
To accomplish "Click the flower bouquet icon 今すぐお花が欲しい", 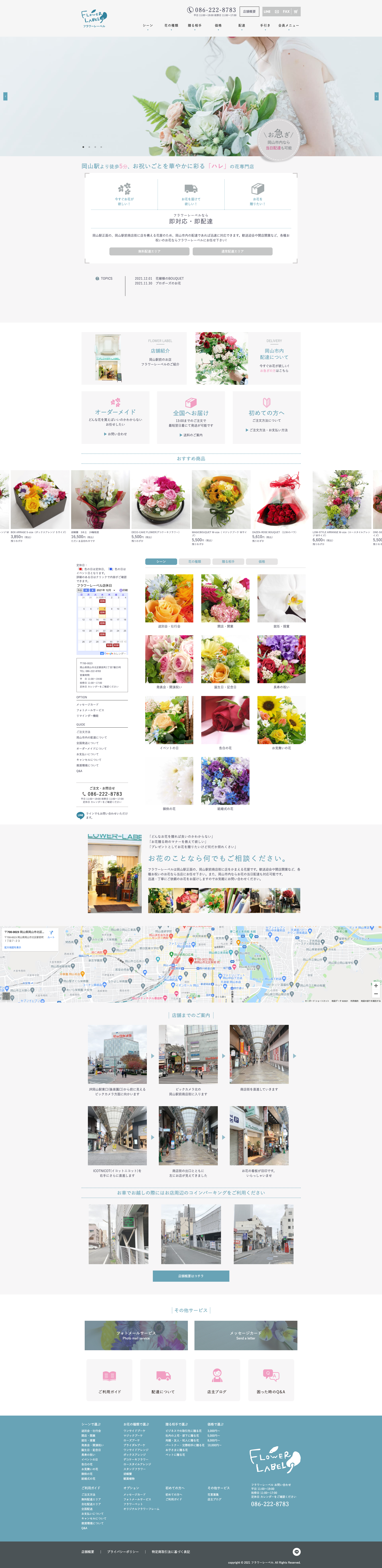I will coord(124,189).
